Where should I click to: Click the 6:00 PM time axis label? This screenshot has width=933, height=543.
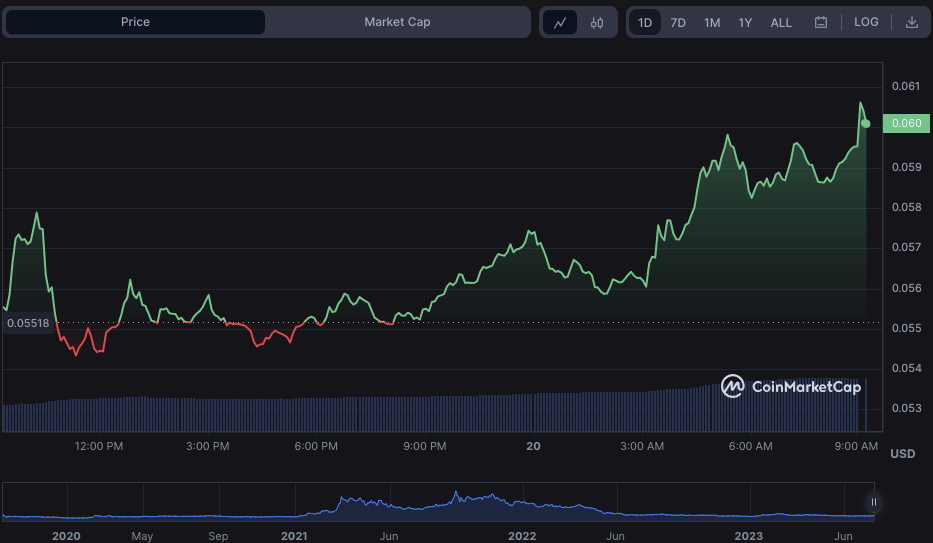pyautogui.click(x=316, y=446)
